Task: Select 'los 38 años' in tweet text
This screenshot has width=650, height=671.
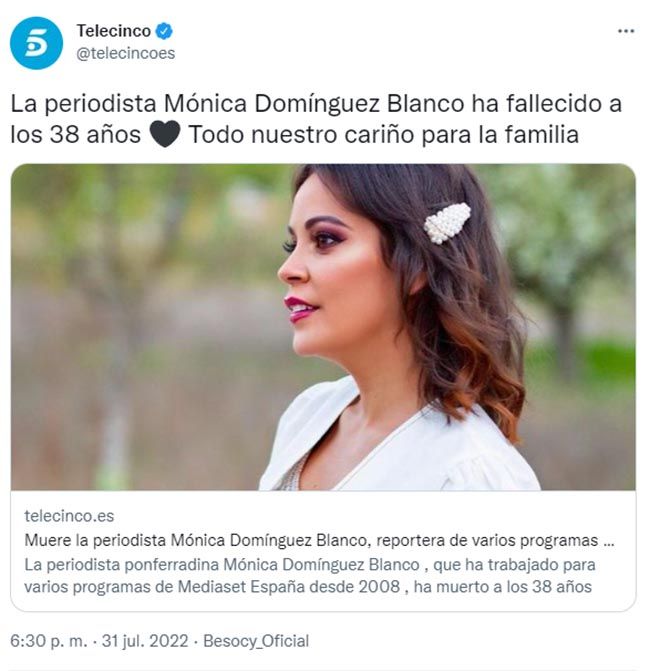Action: coord(75,134)
